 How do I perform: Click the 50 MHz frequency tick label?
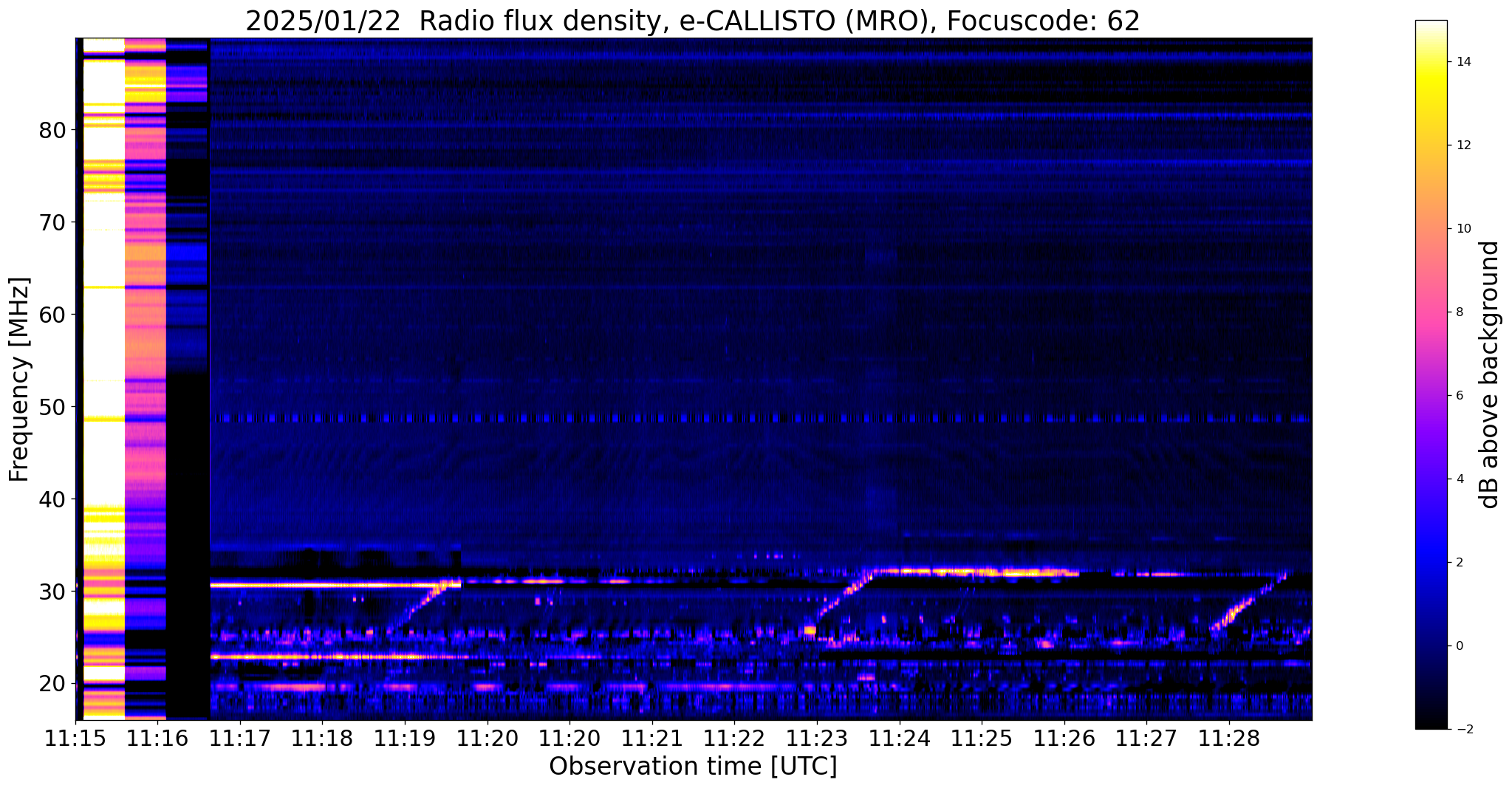[52, 407]
